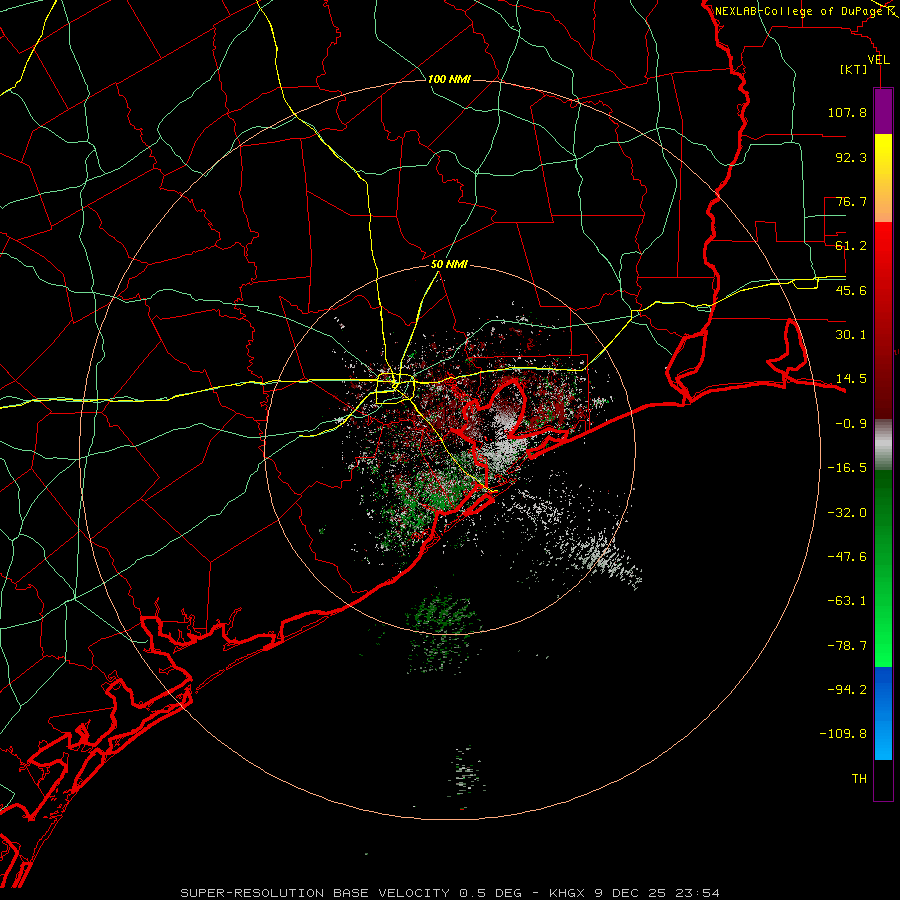Select the 107.8 velocity scale value

click(x=847, y=112)
